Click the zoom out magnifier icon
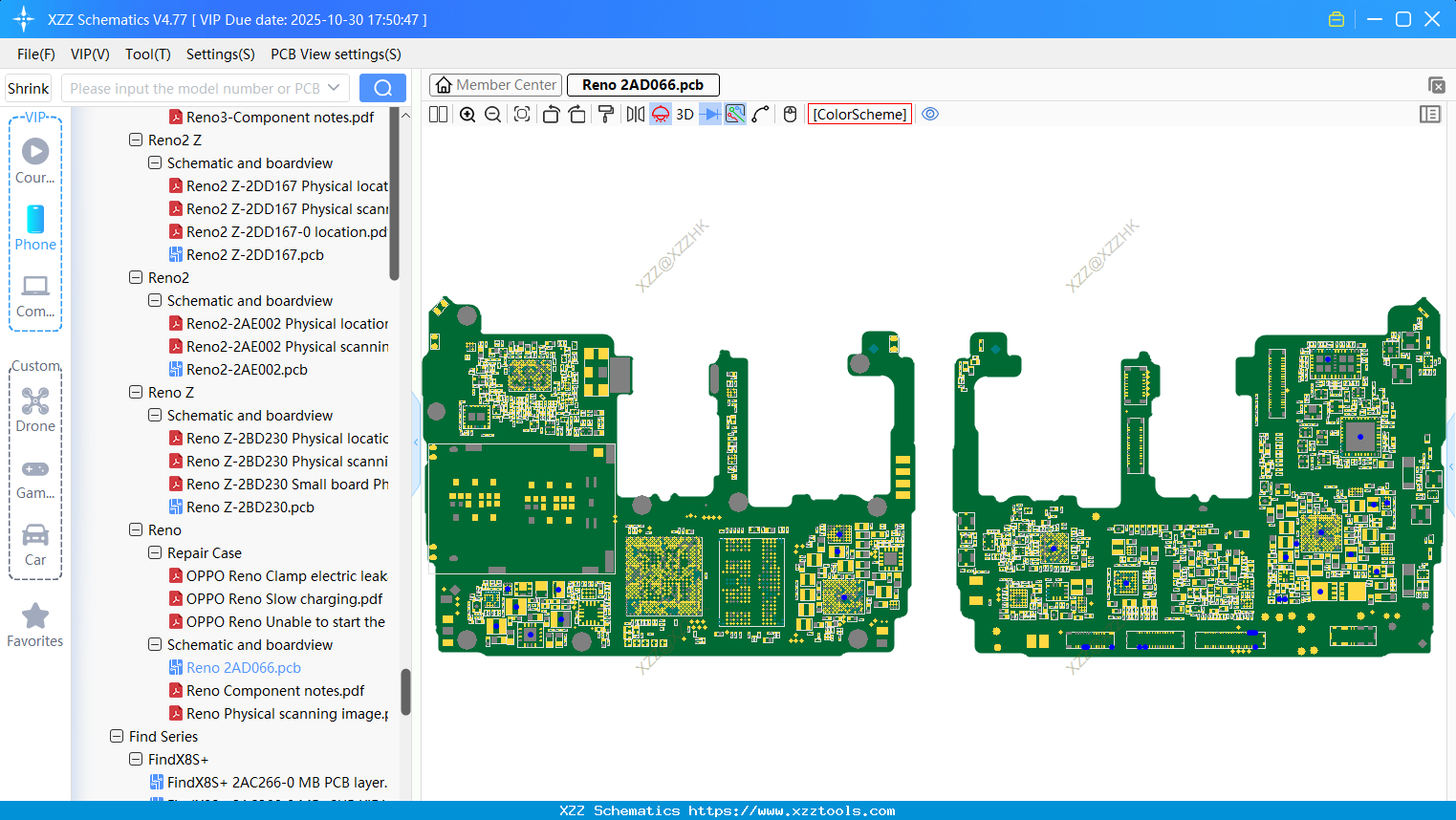The image size is (1456, 820). click(x=492, y=115)
